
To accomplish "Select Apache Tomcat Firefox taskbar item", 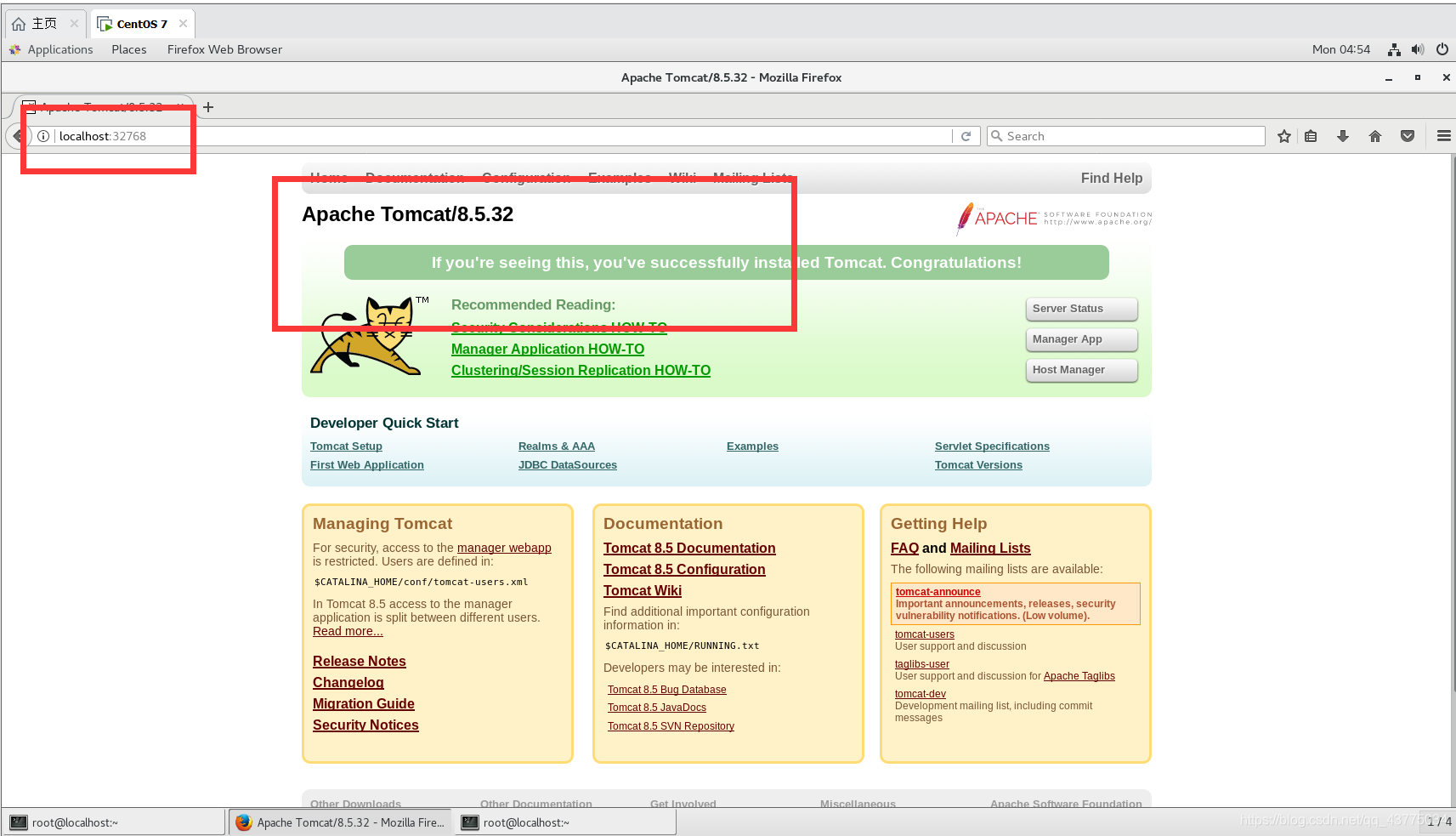I will point(340,822).
